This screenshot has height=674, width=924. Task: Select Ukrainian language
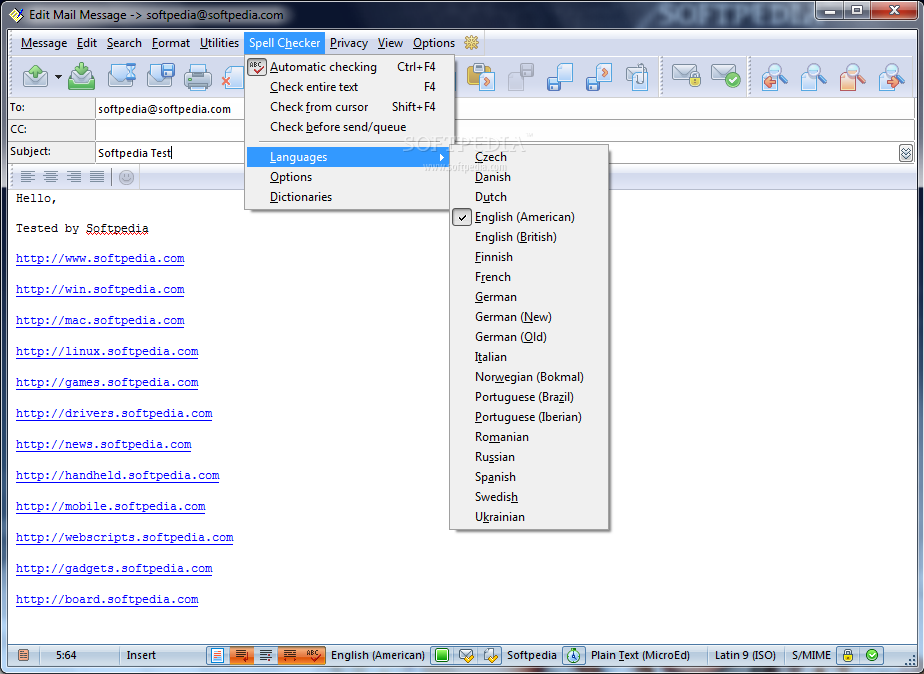click(529, 517)
